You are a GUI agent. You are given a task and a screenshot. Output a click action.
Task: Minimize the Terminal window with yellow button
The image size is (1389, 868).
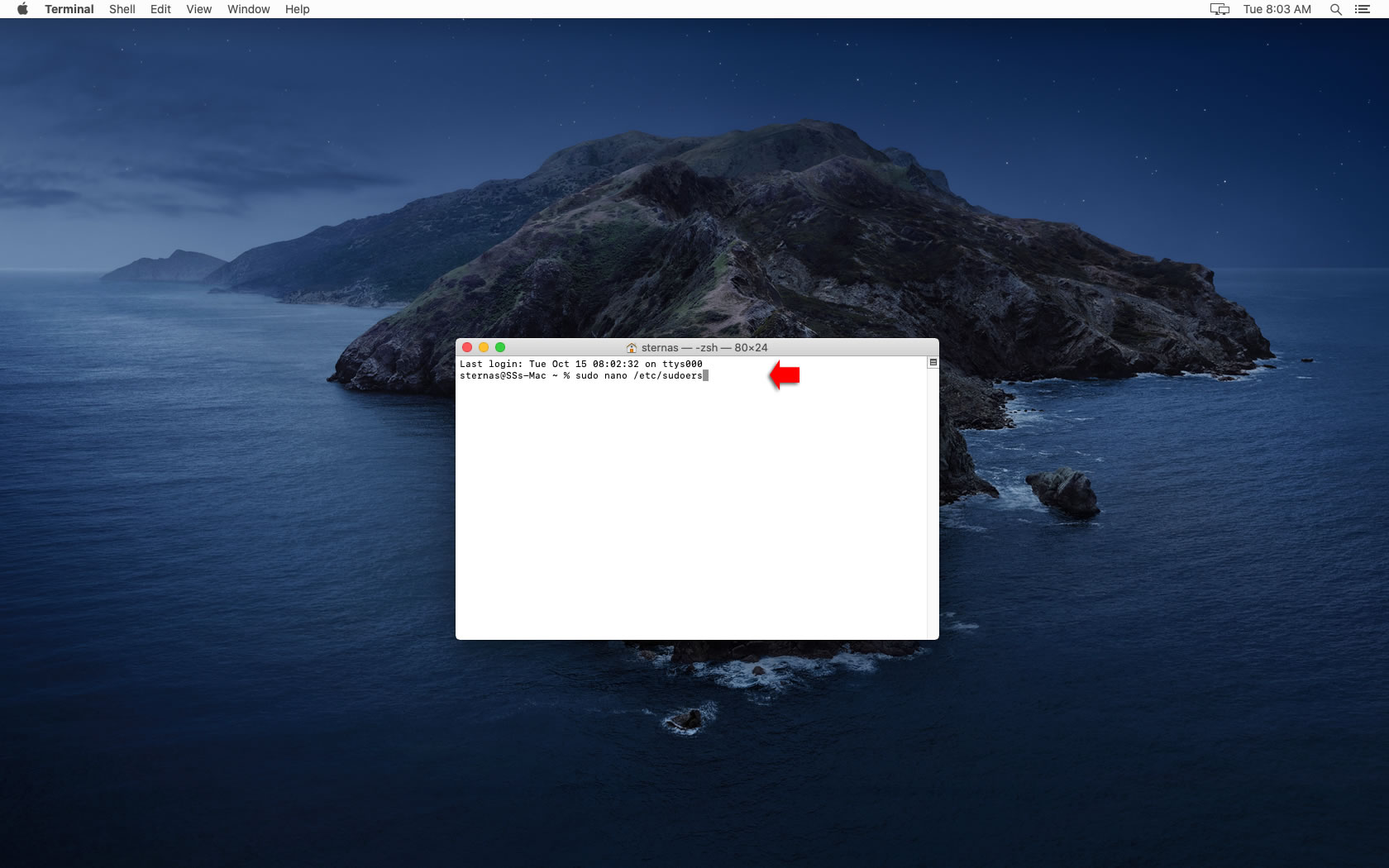point(484,347)
